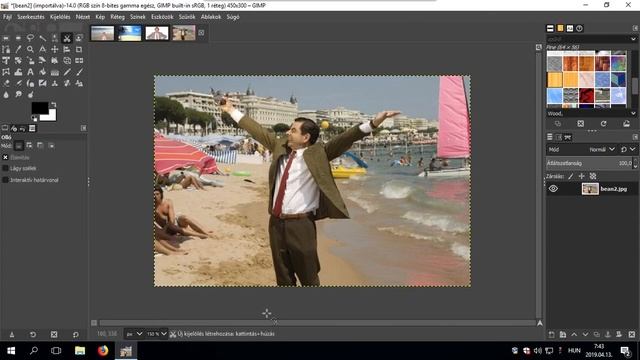
Task: Select the Color Picker tool
Action: pyautogui.click(x=18, y=49)
